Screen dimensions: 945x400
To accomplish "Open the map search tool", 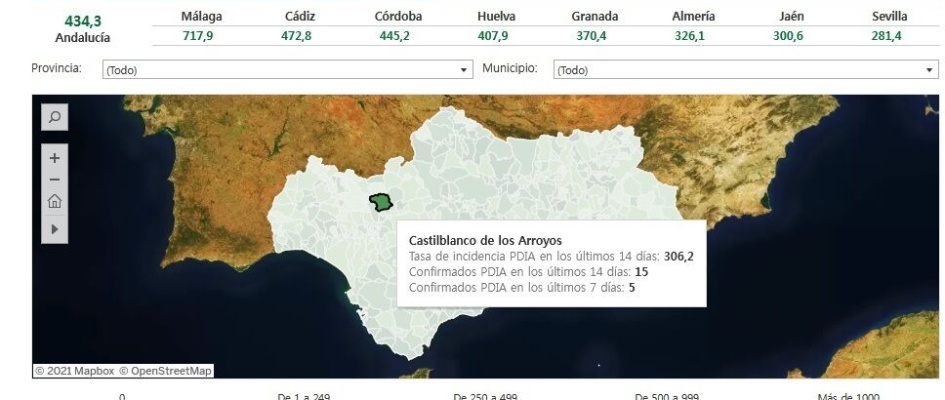I will (54, 117).
